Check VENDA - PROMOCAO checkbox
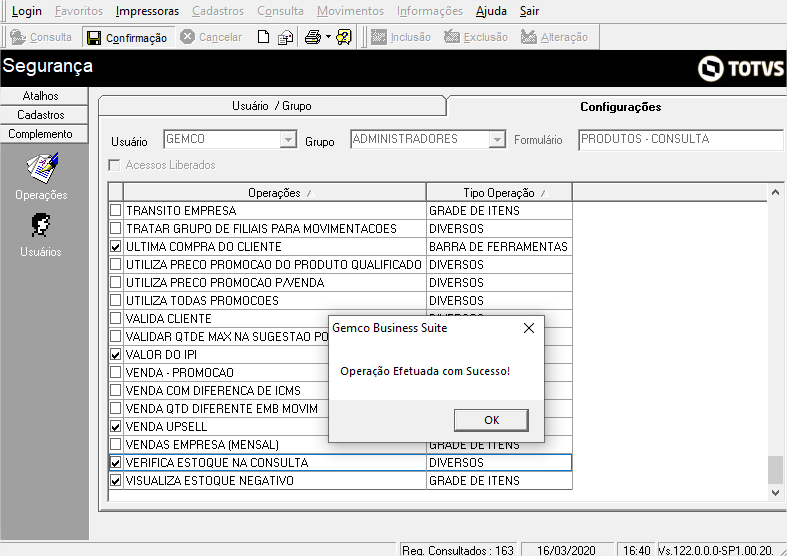Screen dimensions: 787x556 pos(115,372)
